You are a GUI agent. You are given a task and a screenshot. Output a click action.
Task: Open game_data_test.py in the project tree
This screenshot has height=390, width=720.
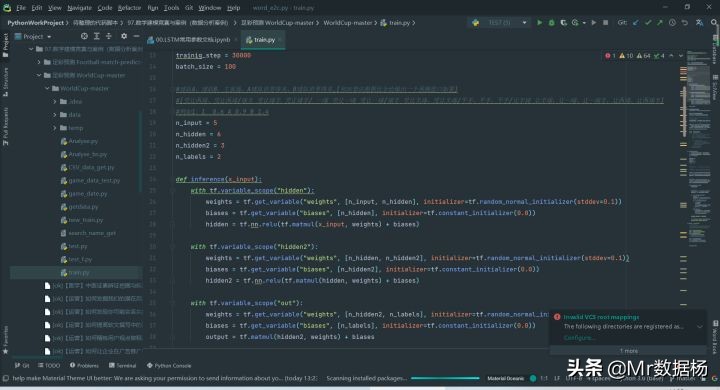point(90,181)
